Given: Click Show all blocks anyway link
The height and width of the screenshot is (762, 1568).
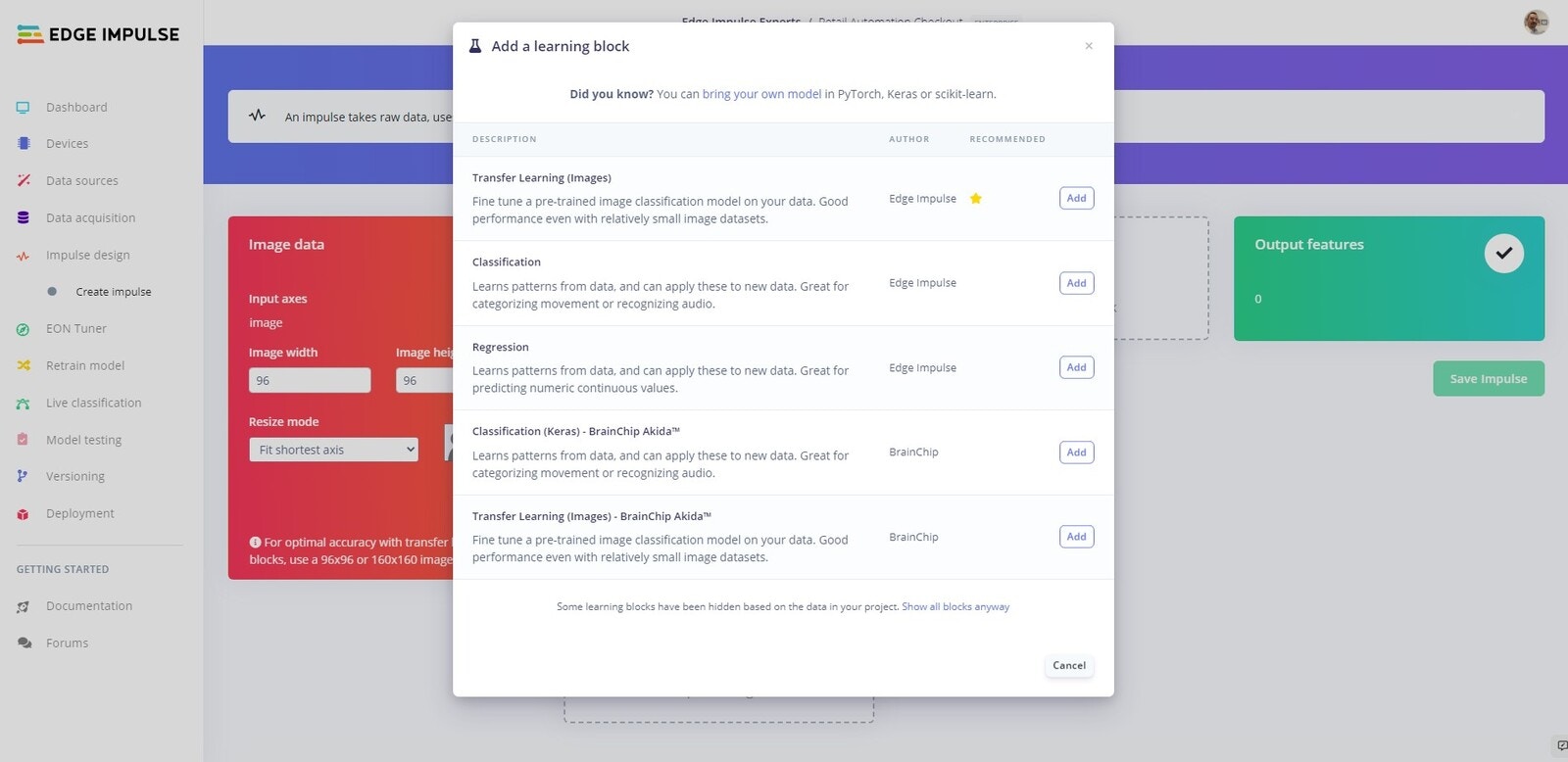Looking at the screenshot, I should click(955, 607).
